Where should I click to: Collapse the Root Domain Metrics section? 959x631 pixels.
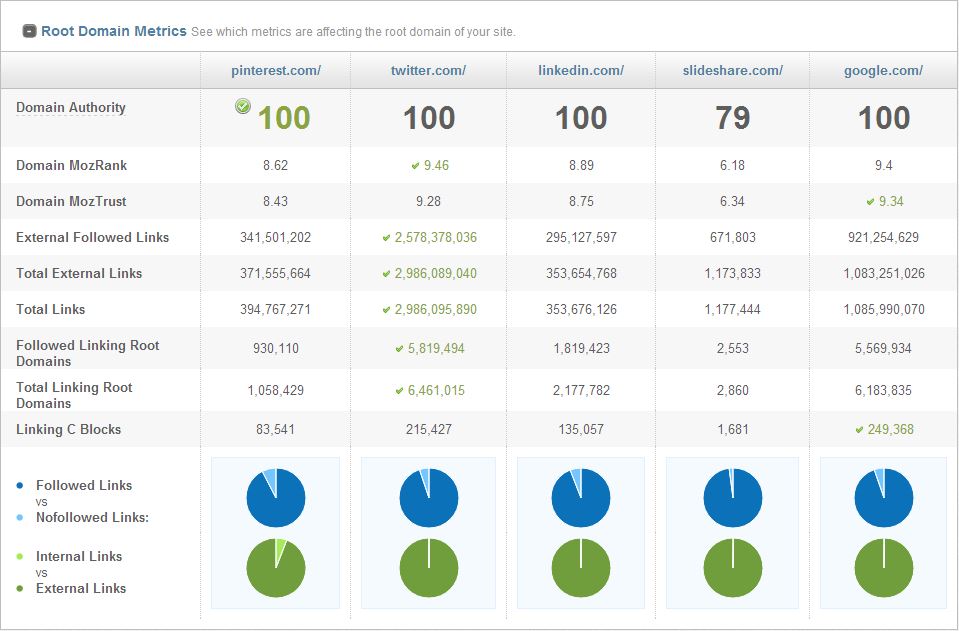click(x=29, y=31)
